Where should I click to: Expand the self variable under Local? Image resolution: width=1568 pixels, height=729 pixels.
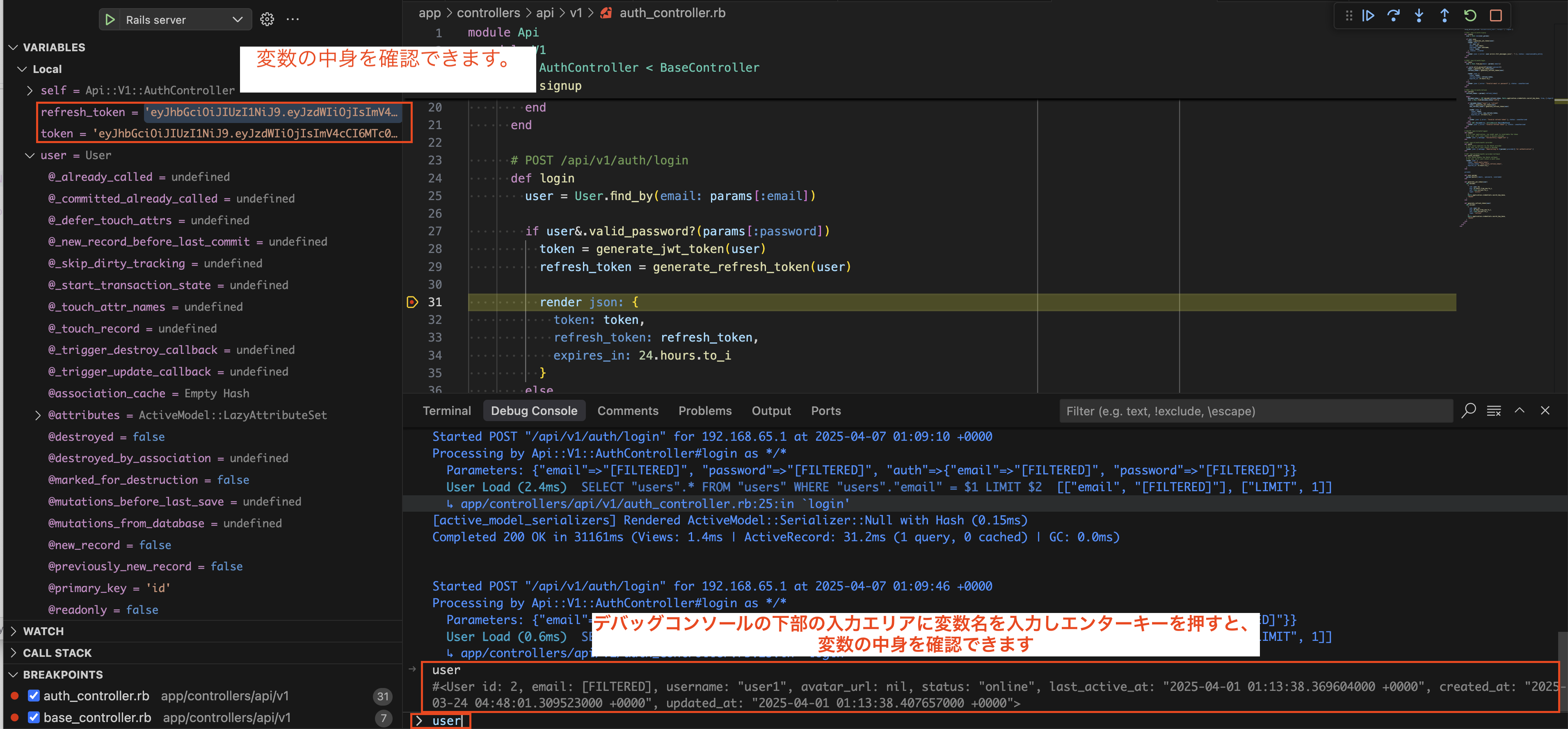pos(29,90)
